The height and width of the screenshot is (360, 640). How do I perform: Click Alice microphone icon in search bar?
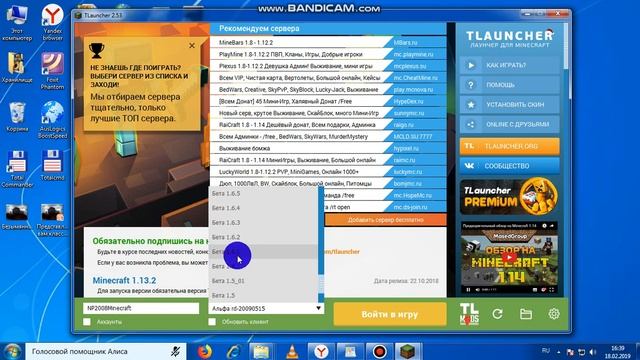176,351
